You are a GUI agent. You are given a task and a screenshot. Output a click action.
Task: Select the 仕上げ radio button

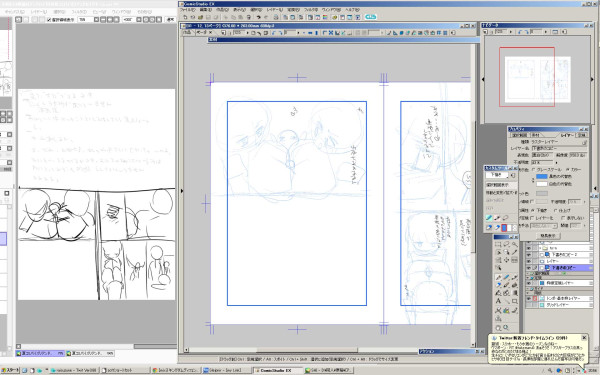click(x=555, y=210)
